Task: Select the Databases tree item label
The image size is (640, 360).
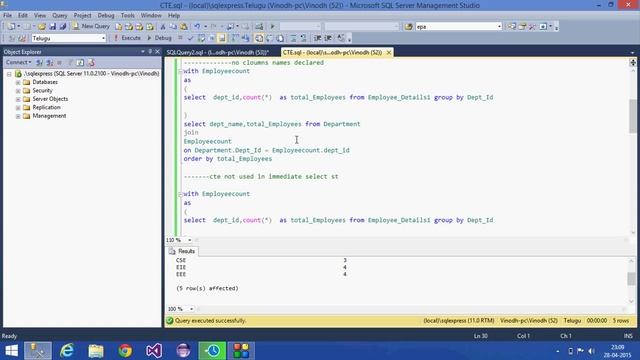Action: tap(45, 82)
